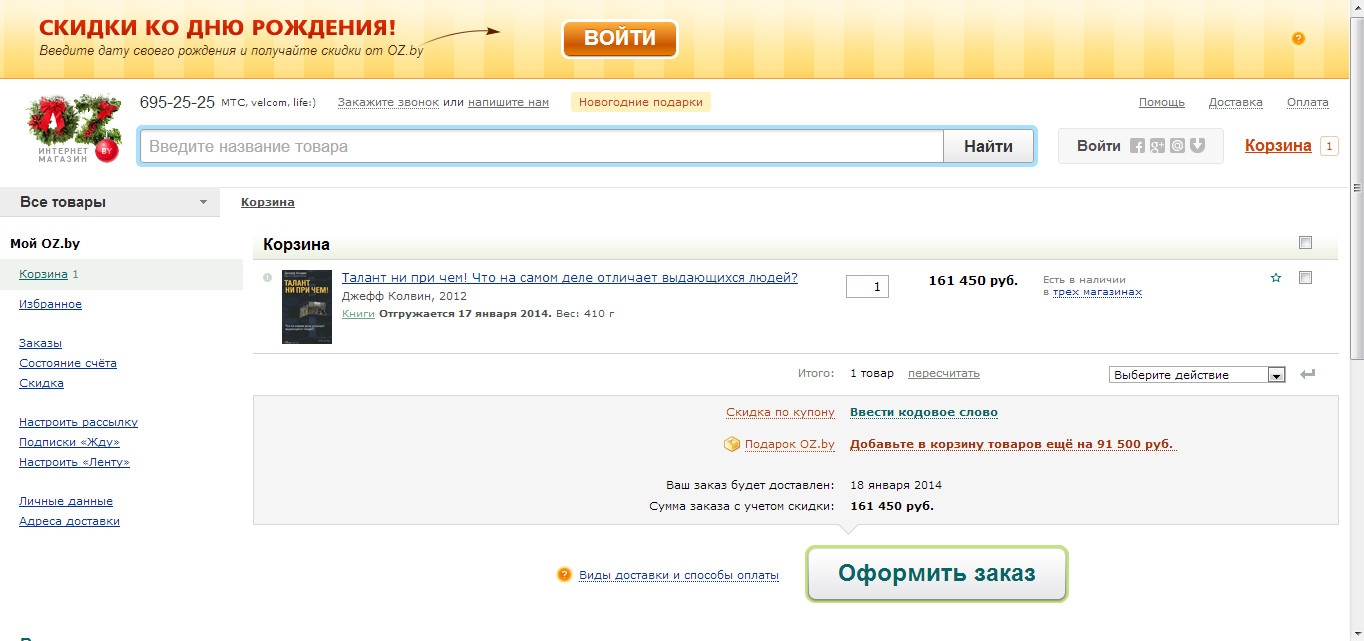Click the item price 161 450 руб.
This screenshot has height=641, width=1364.
pyautogui.click(x=973, y=280)
